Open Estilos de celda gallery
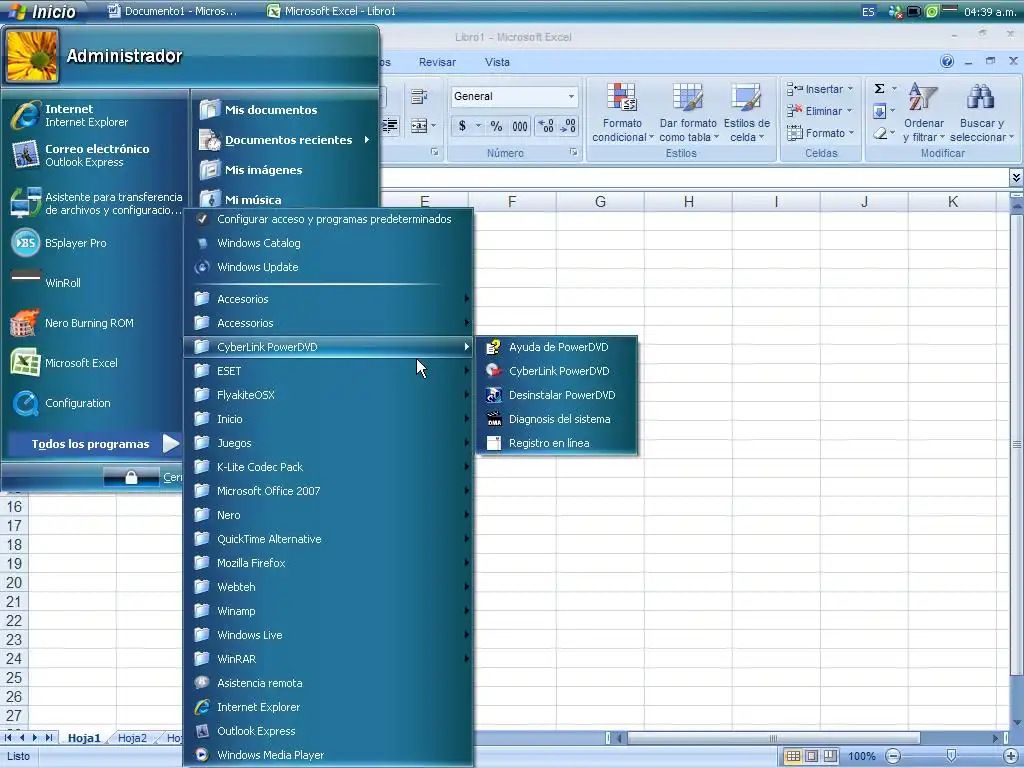1024x768 pixels. click(746, 112)
